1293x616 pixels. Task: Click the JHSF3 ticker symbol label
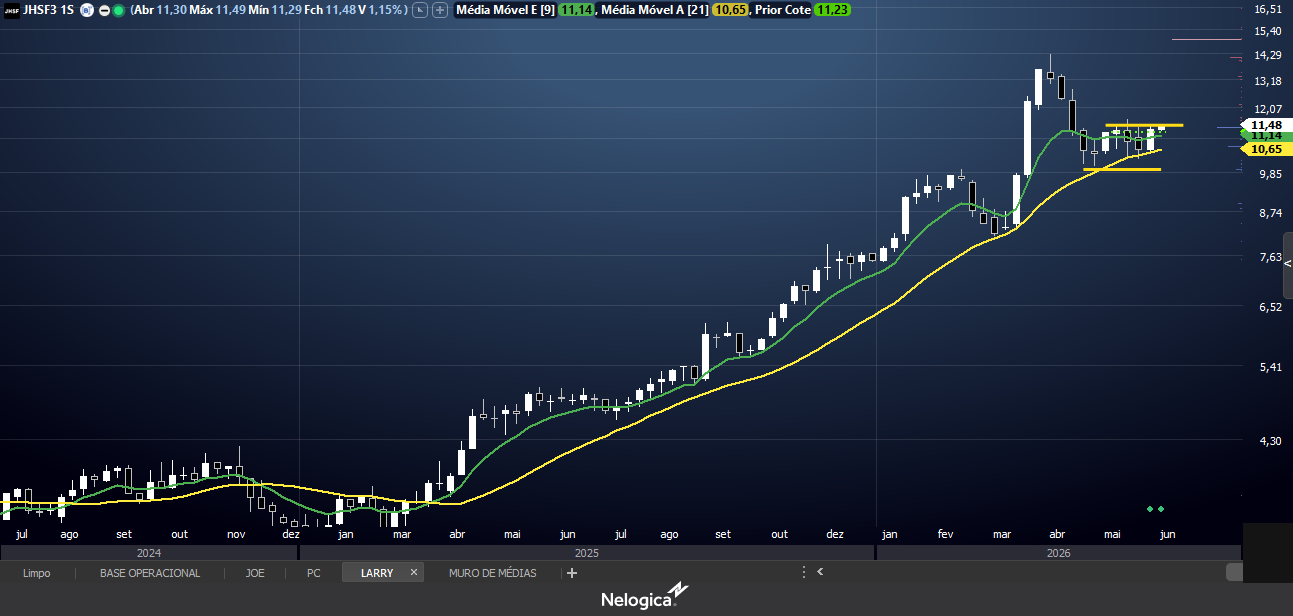(x=41, y=10)
